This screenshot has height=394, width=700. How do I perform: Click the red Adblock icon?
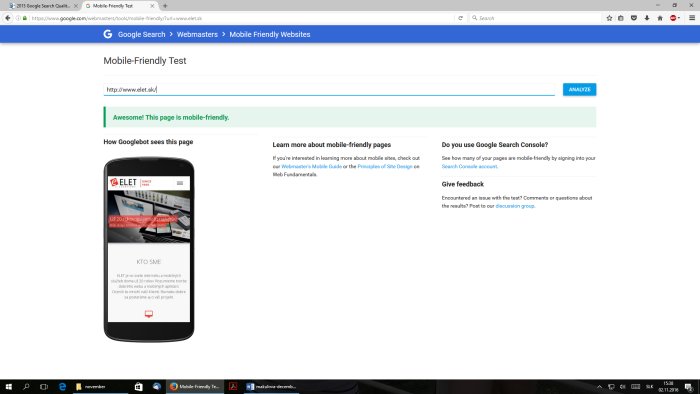673,18
